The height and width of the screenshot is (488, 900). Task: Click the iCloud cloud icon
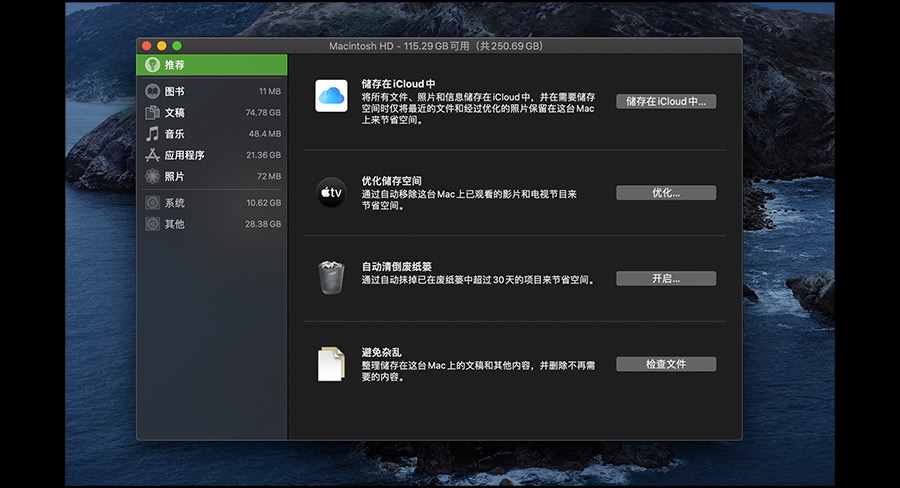coord(331,96)
